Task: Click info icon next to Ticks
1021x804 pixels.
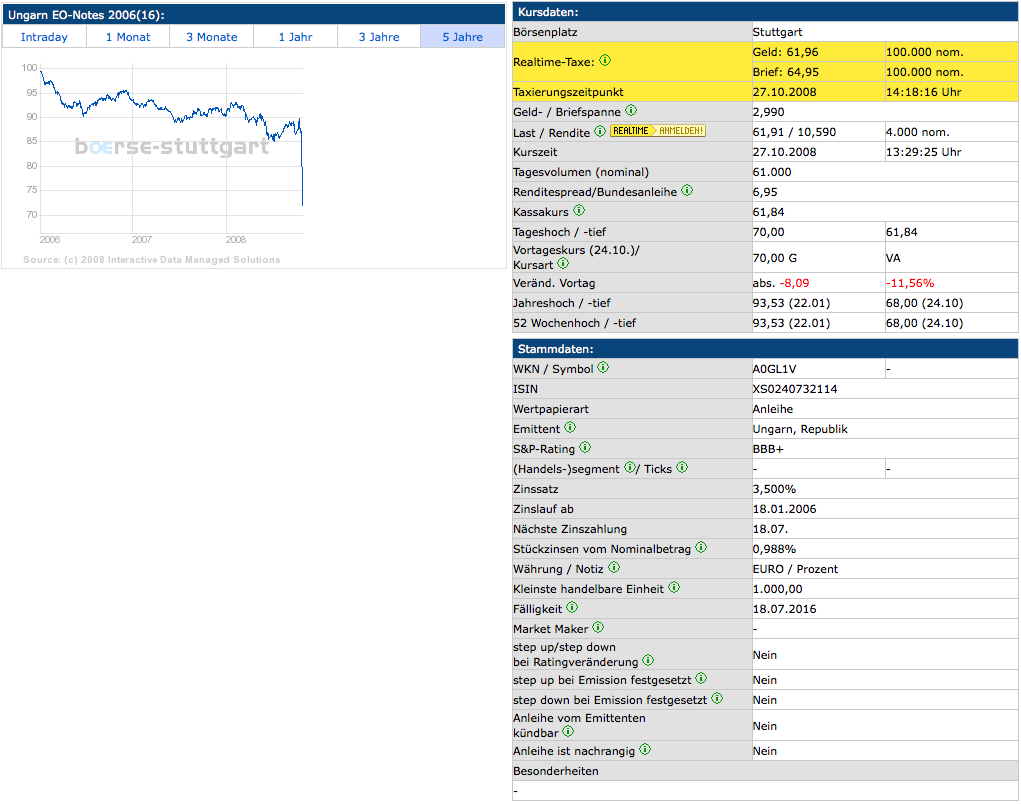Action: (x=682, y=467)
